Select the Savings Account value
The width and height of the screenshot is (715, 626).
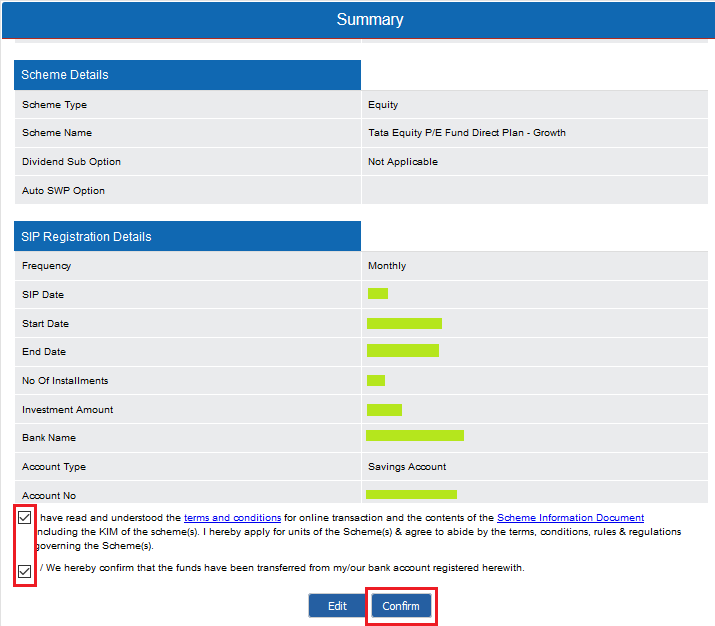pos(407,467)
